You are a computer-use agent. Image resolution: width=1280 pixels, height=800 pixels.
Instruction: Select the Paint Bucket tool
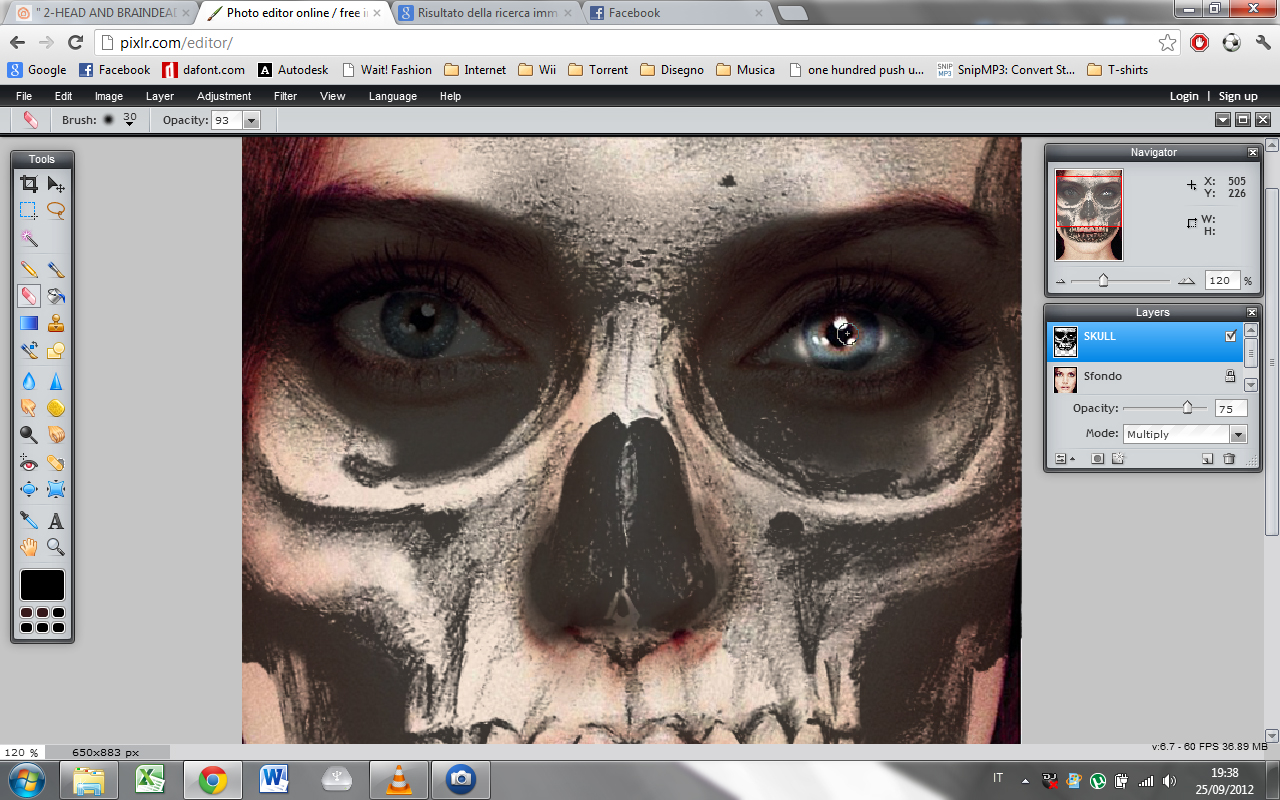[56, 296]
